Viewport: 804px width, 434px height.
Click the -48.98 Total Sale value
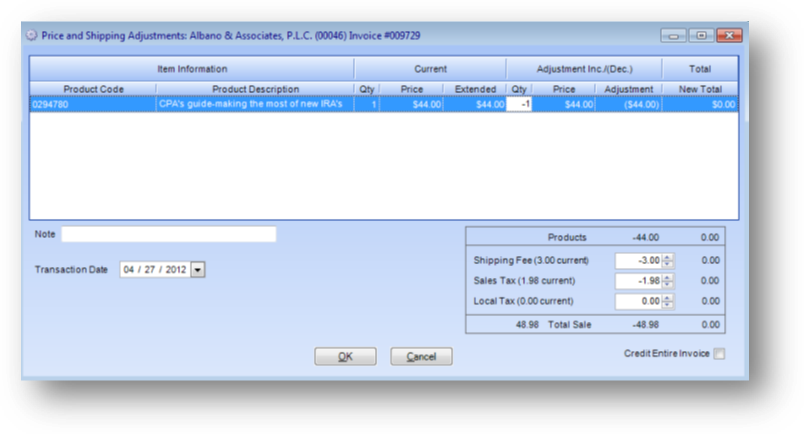(x=646, y=325)
